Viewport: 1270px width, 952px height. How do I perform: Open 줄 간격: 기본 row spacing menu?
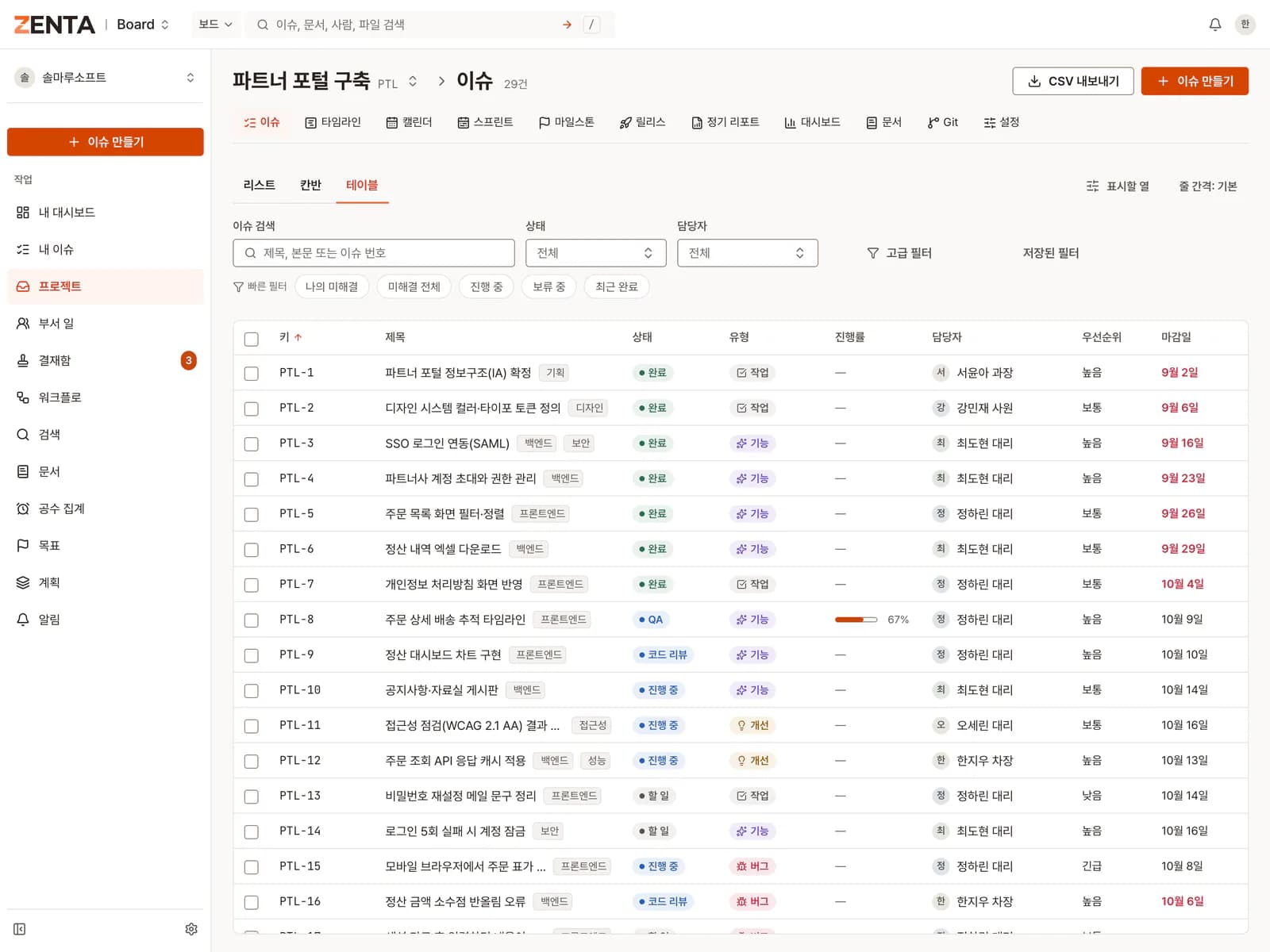tap(1207, 186)
